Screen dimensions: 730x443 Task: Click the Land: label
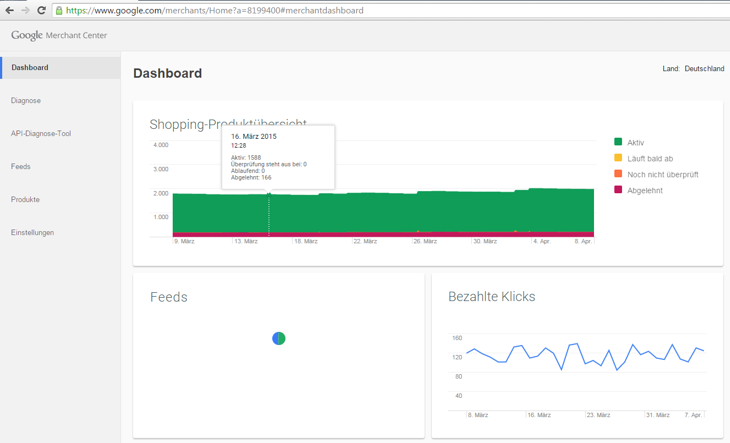tap(671, 68)
